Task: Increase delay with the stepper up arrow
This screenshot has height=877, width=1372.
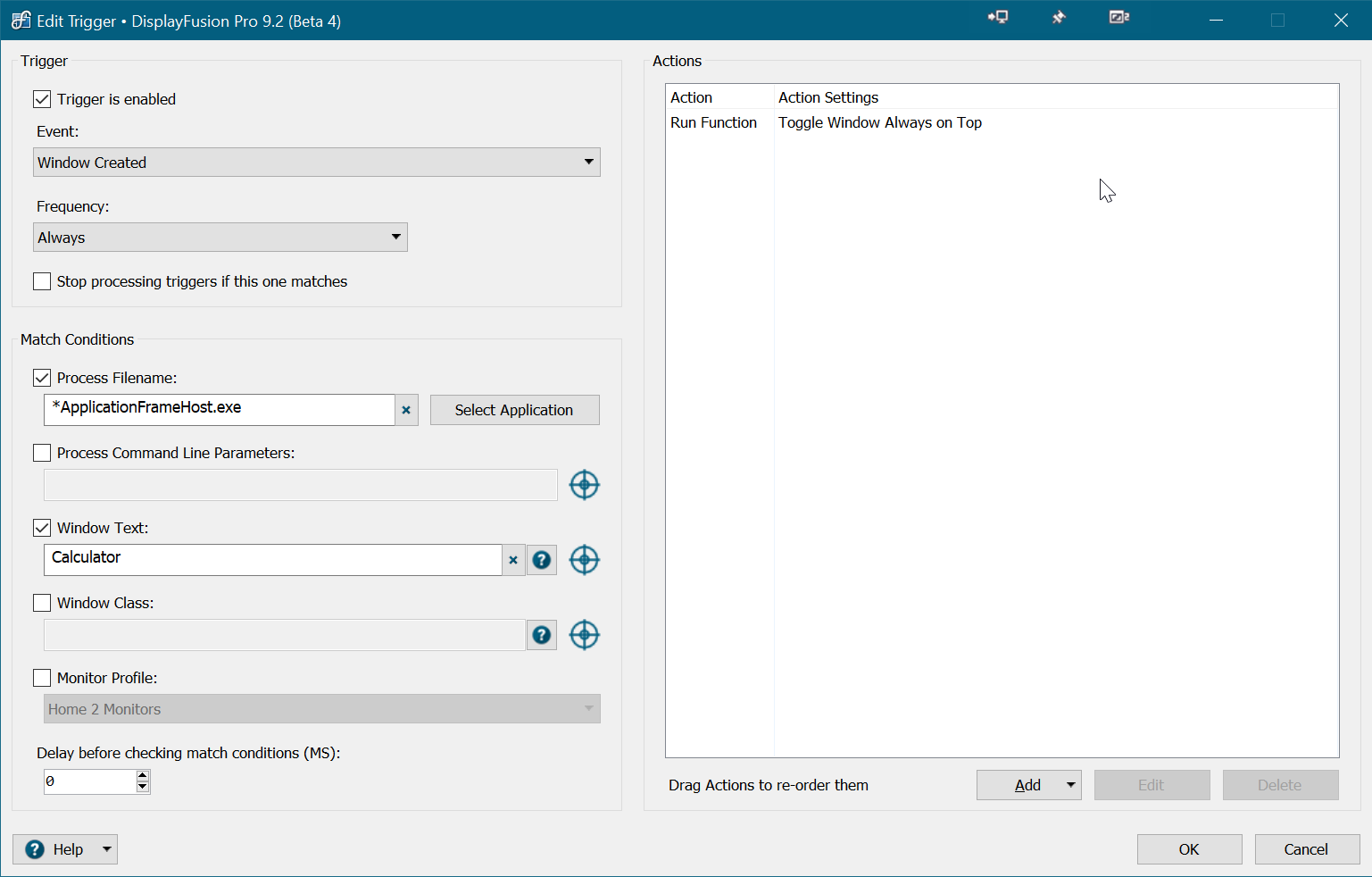Action: [x=143, y=776]
